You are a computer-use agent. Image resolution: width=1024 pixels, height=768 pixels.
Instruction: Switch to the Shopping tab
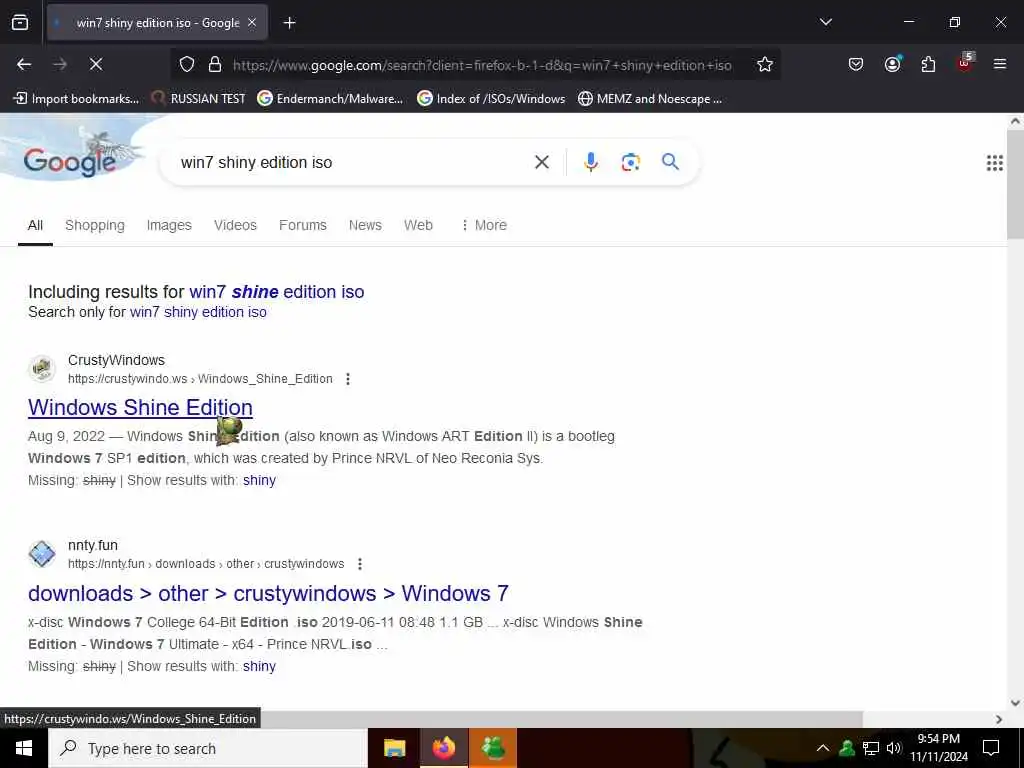pyautogui.click(x=95, y=225)
